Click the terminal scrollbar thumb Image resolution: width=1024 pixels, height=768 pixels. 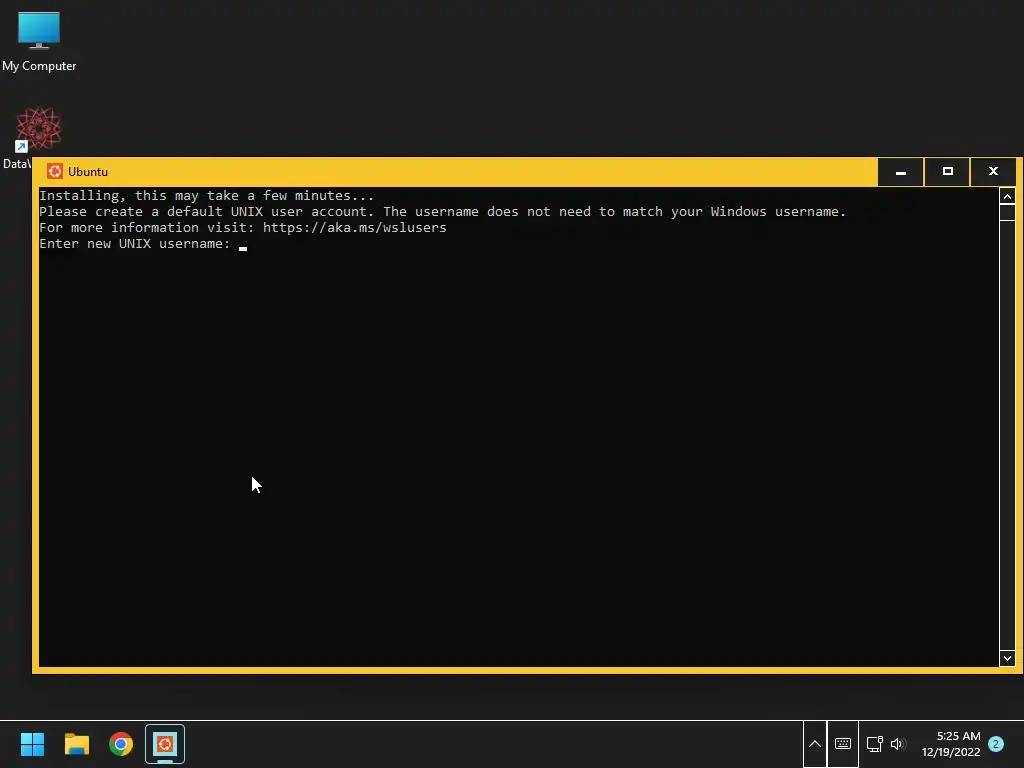tap(1007, 212)
